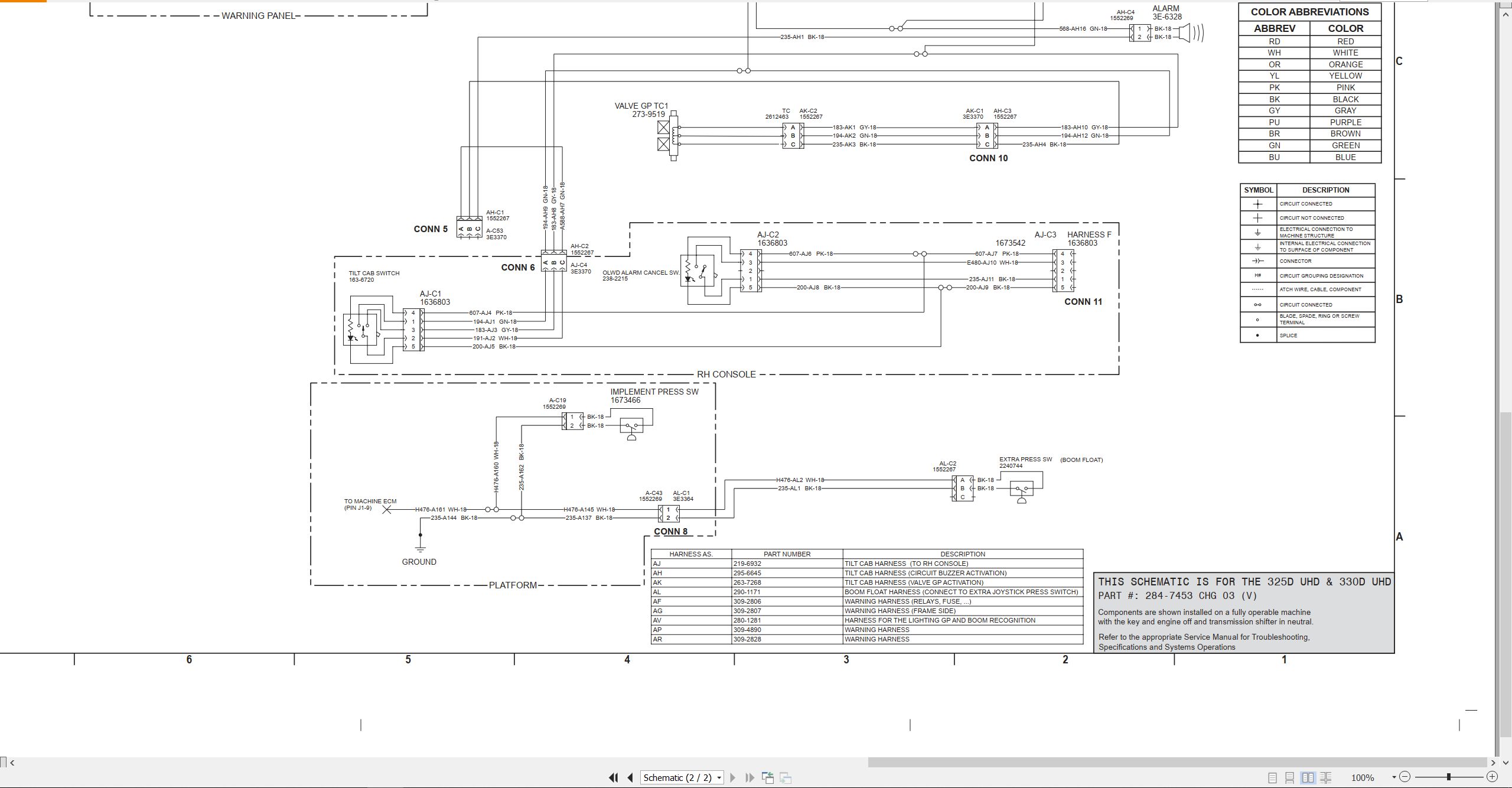Click the CONN 5 label

click(x=431, y=229)
